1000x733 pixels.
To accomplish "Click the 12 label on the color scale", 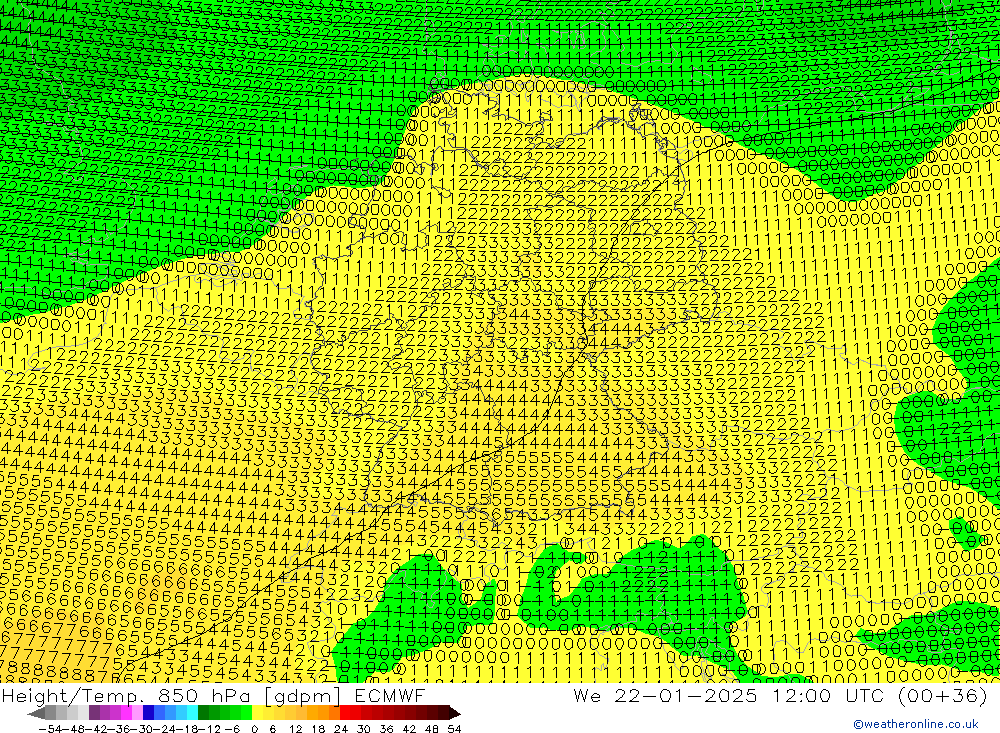I will coord(296,729).
